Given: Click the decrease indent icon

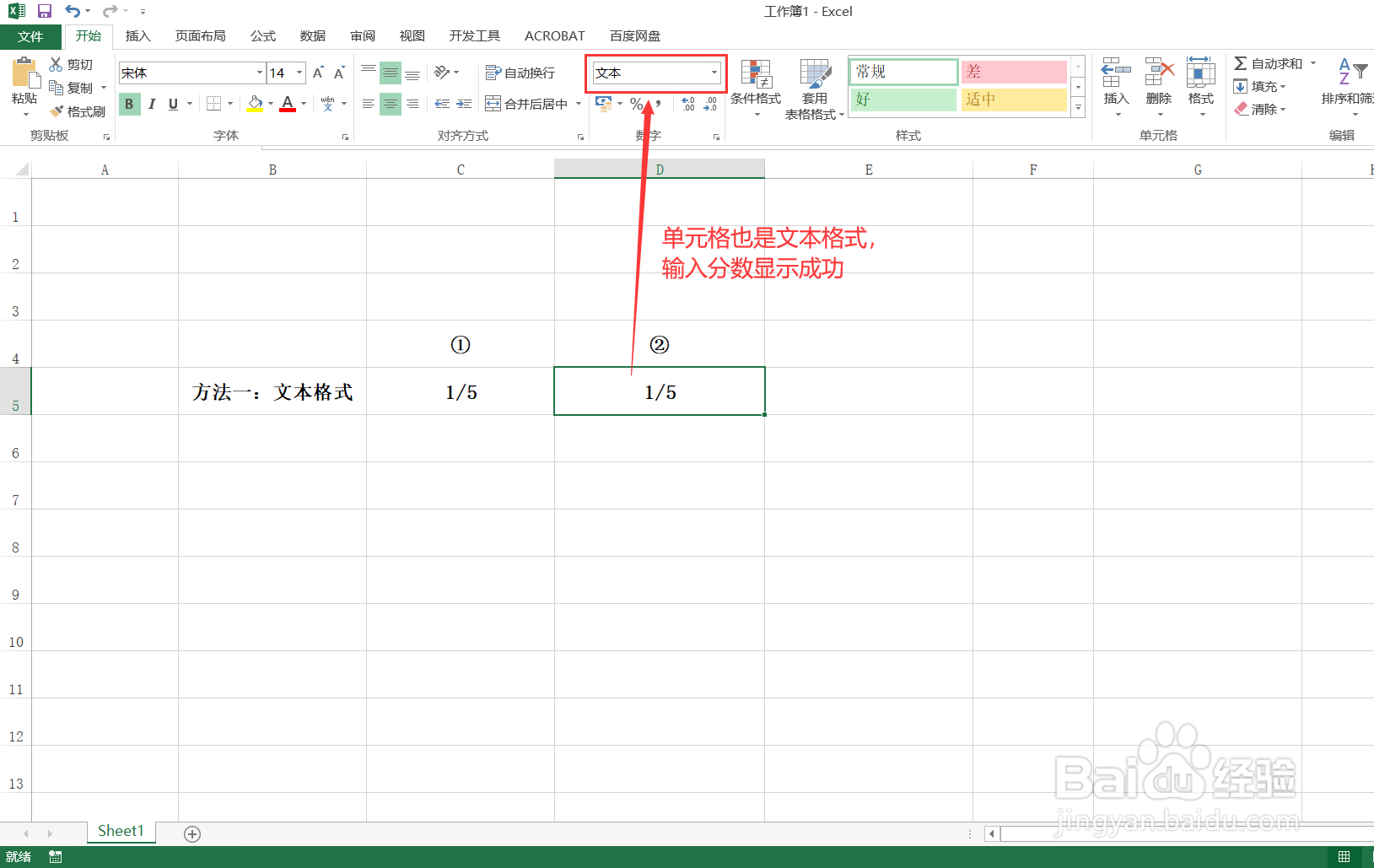Looking at the screenshot, I should click(x=442, y=104).
